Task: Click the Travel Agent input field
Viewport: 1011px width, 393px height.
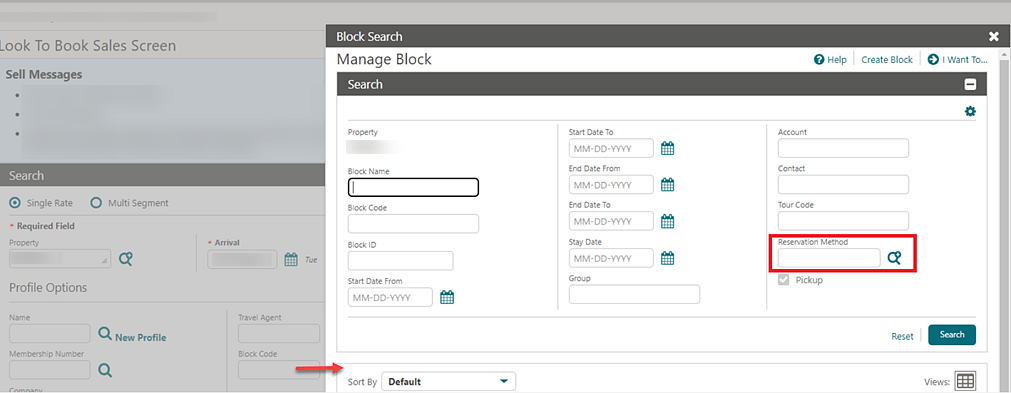Action: click(279, 334)
